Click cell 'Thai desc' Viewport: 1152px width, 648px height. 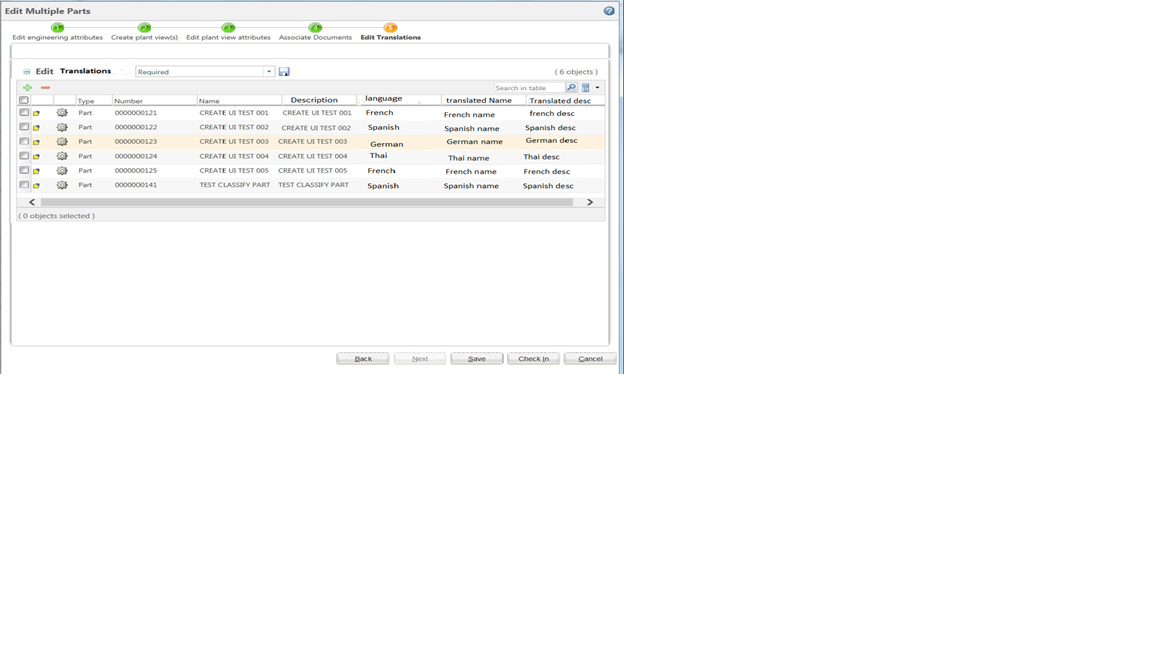(x=541, y=156)
